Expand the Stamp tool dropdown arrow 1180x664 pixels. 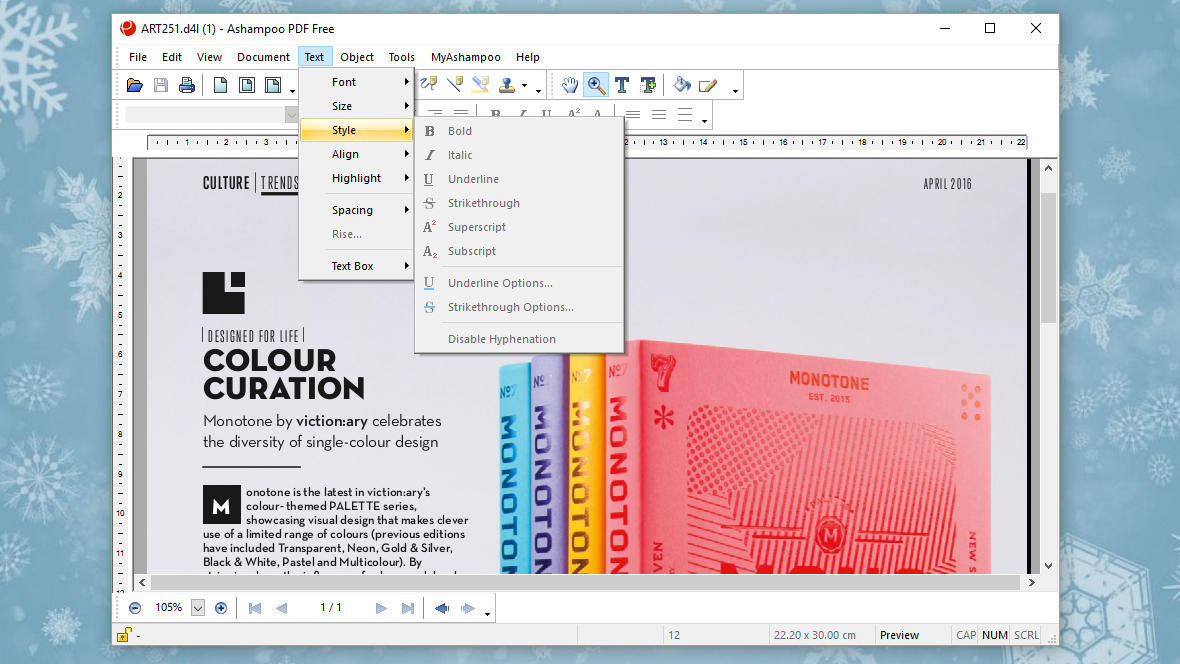525,86
